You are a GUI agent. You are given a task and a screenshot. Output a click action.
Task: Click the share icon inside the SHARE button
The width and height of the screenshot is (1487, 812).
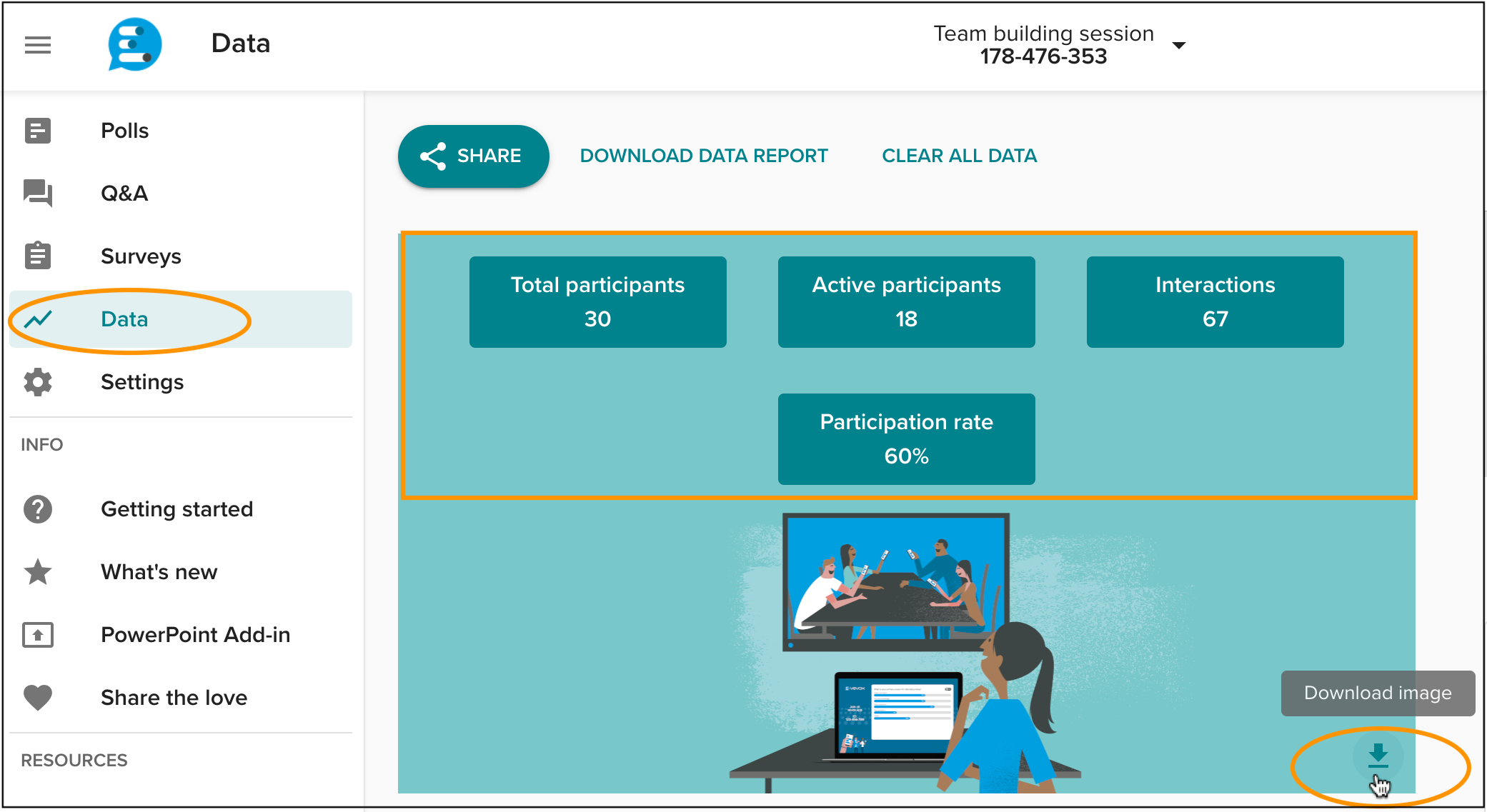[x=433, y=156]
